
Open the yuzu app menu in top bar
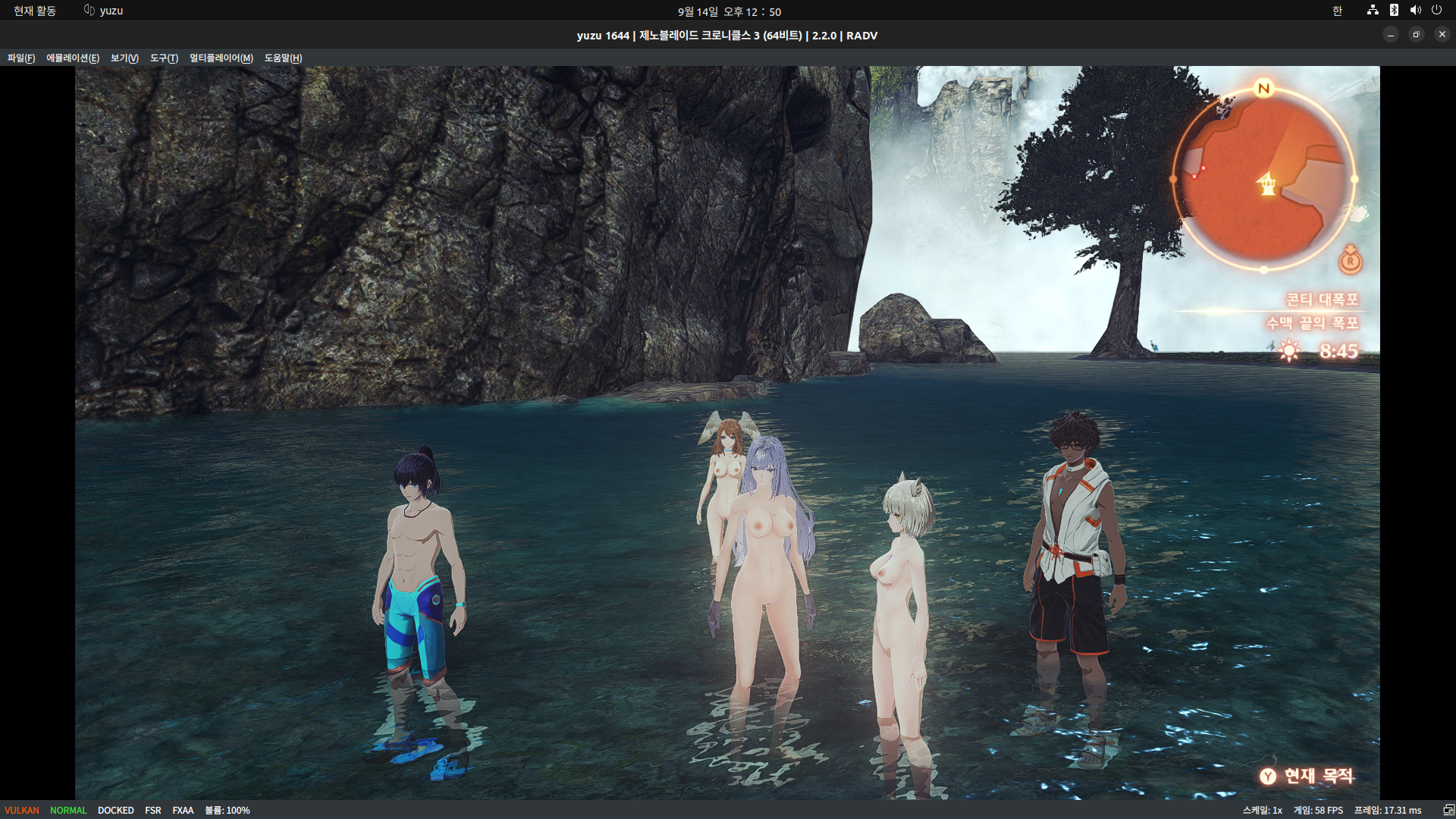(x=103, y=11)
